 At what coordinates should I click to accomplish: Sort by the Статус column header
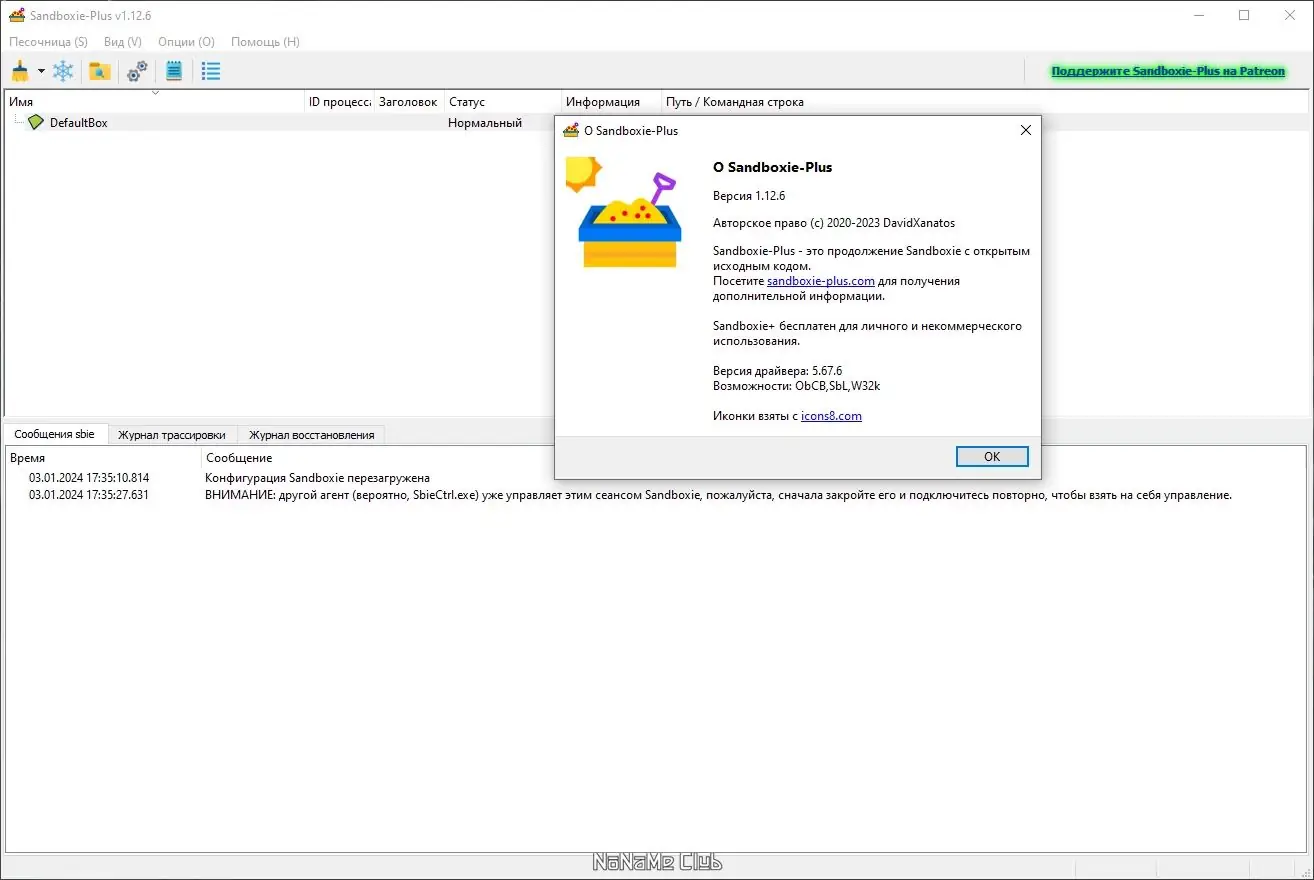[x=503, y=101]
